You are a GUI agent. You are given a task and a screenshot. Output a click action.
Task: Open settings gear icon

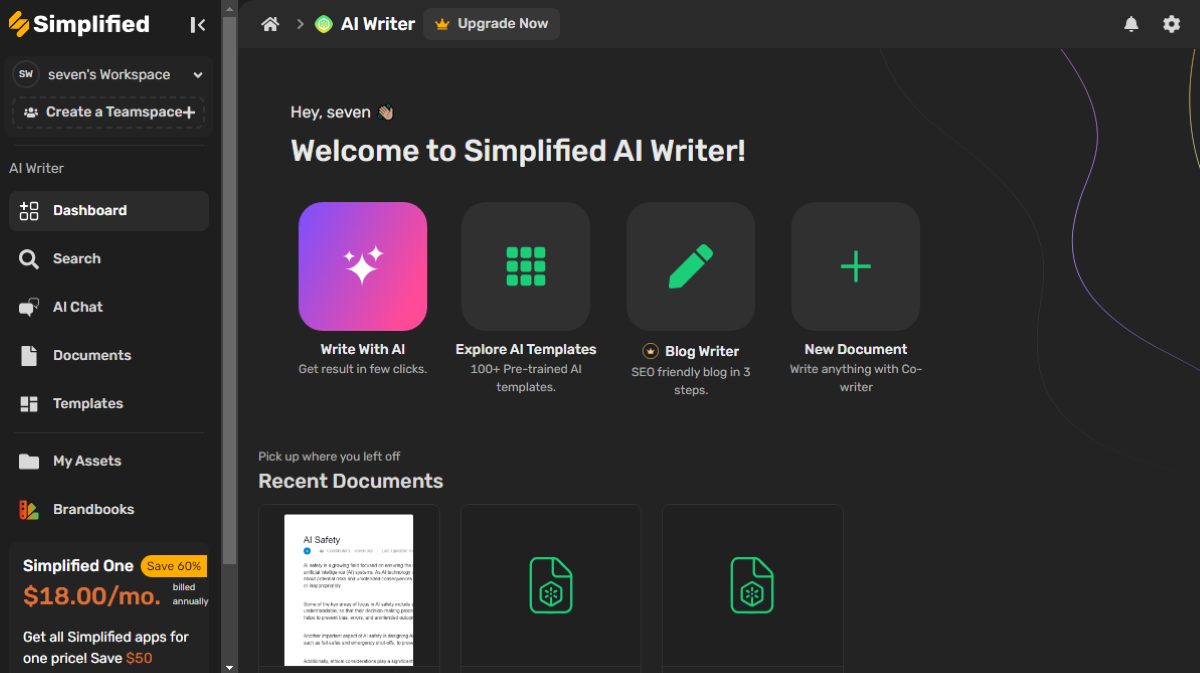click(1171, 24)
